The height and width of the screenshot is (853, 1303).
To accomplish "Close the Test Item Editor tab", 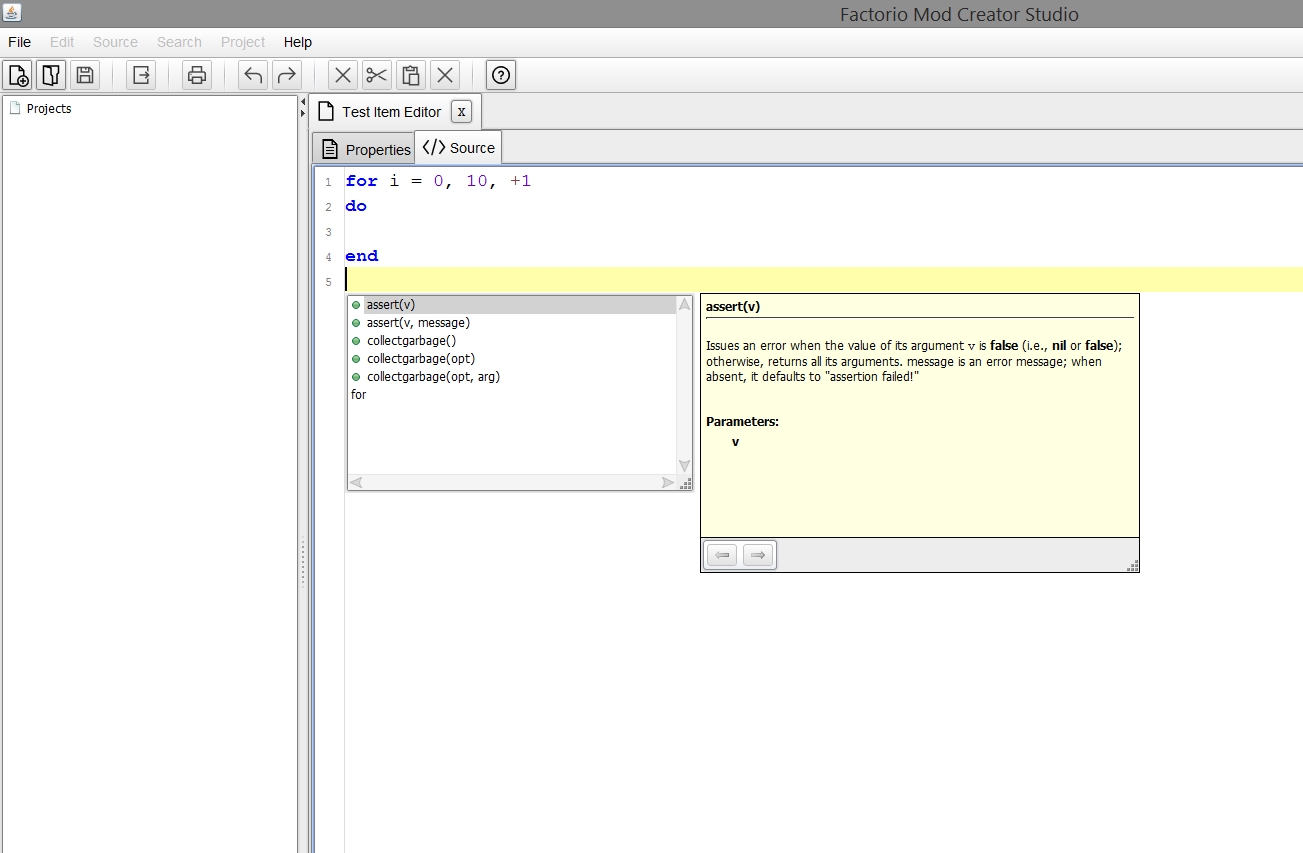I will [x=461, y=112].
